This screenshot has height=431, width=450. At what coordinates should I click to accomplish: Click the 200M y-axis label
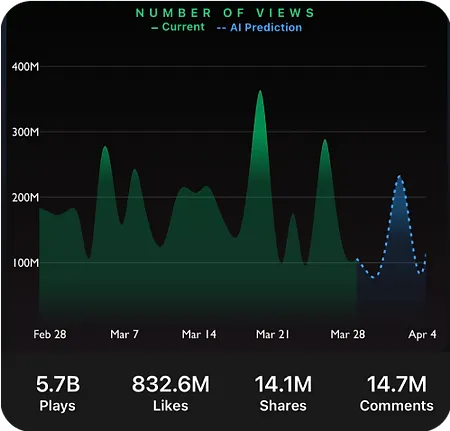pyautogui.click(x=25, y=198)
